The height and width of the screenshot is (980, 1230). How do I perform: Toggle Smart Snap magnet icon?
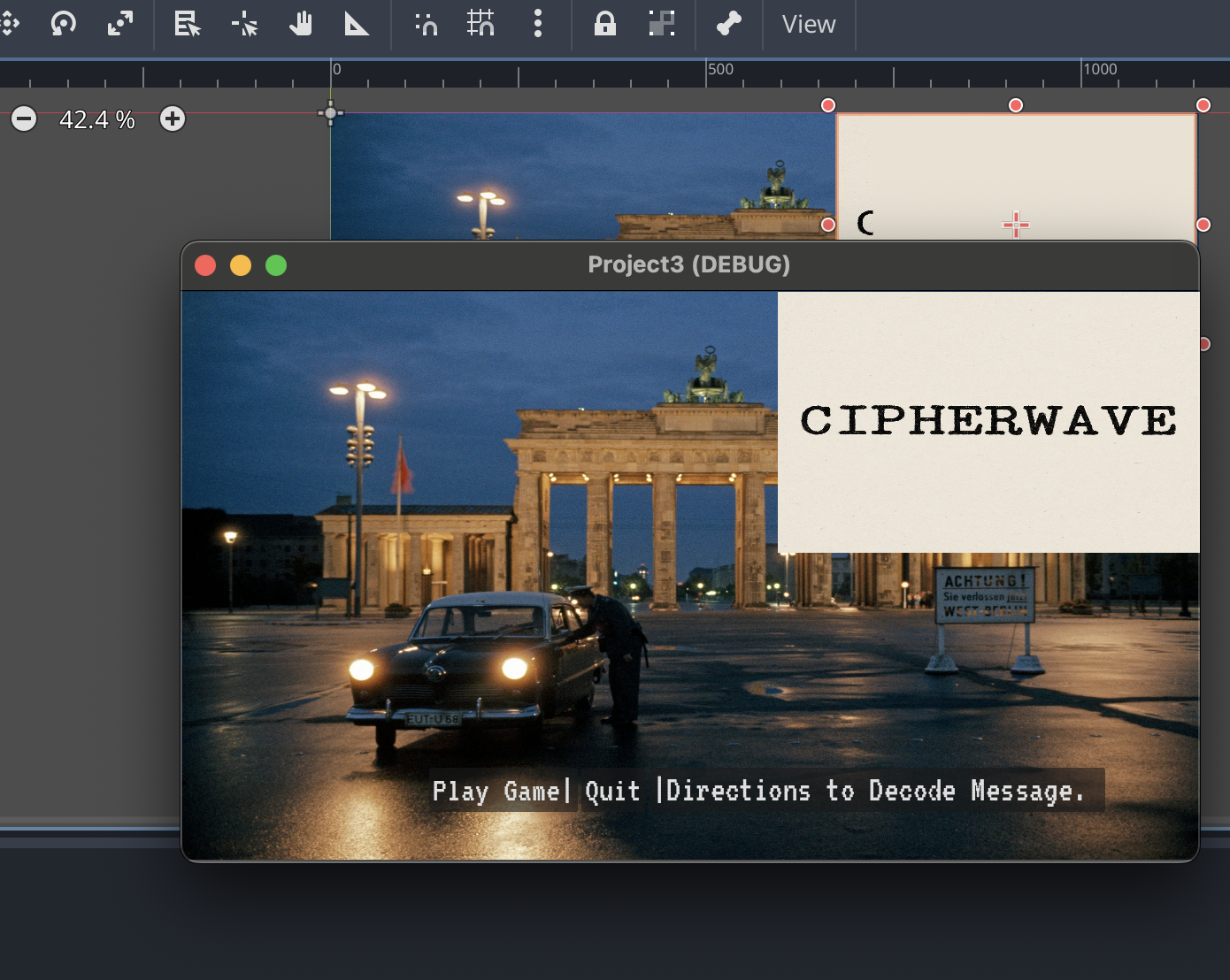pyautogui.click(x=427, y=24)
